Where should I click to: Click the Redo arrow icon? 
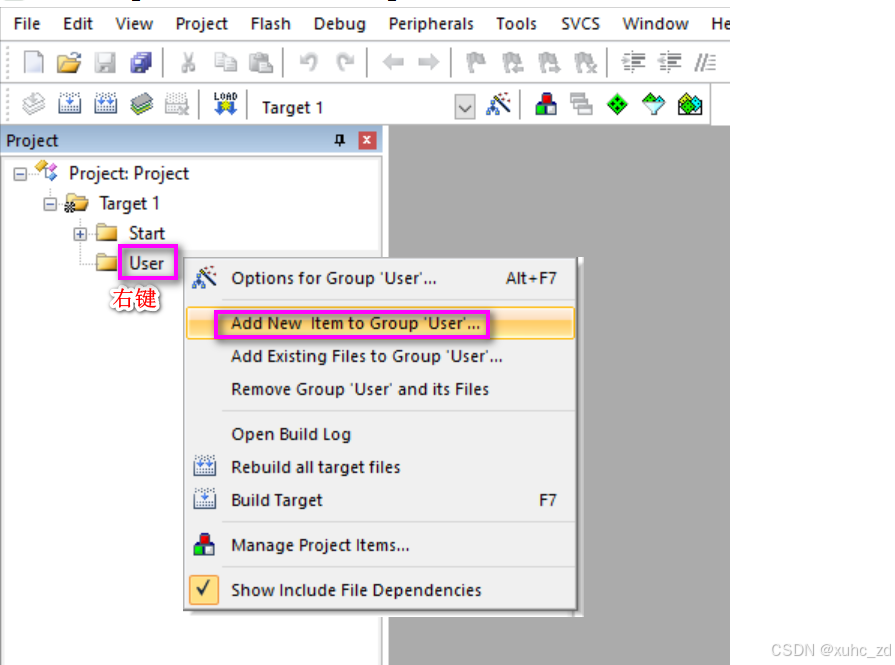click(x=345, y=62)
